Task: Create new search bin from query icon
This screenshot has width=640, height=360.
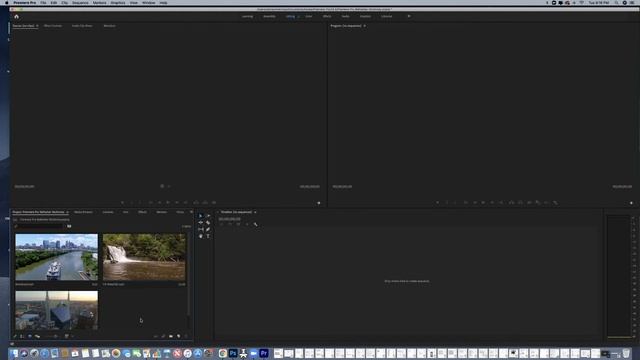Action: 69,226
